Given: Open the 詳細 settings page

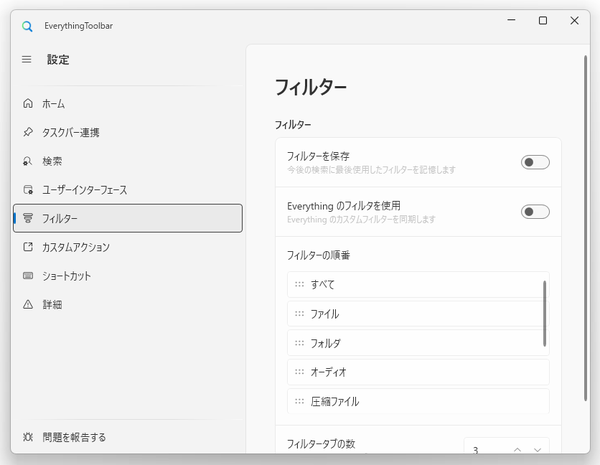Looking at the screenshot, I should coord(128,304).
